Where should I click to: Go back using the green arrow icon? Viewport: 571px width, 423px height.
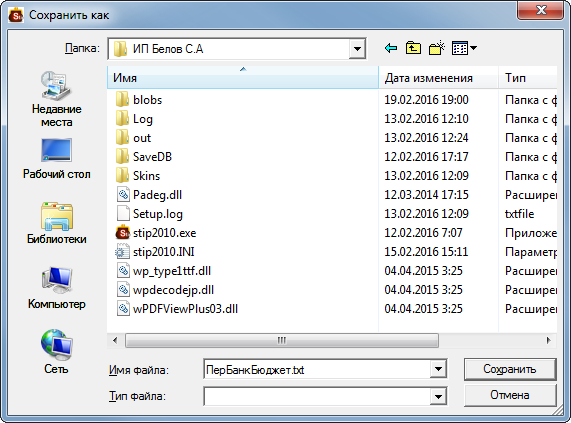click(391, 48)
